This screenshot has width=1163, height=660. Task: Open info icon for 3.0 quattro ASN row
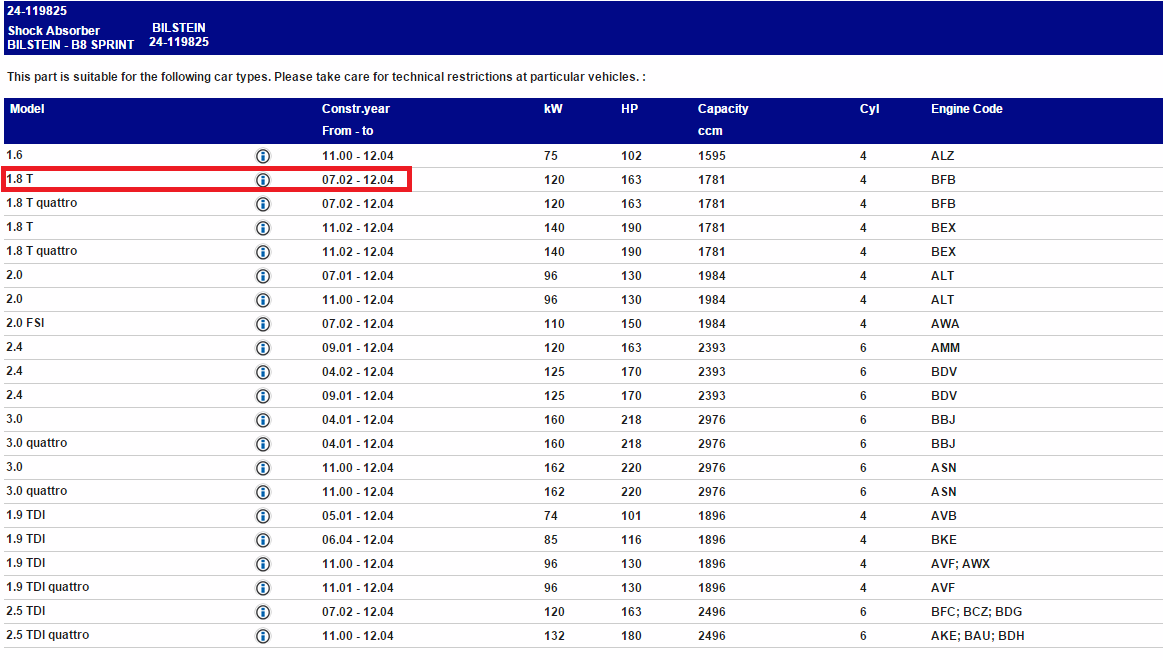coord(263,492)
